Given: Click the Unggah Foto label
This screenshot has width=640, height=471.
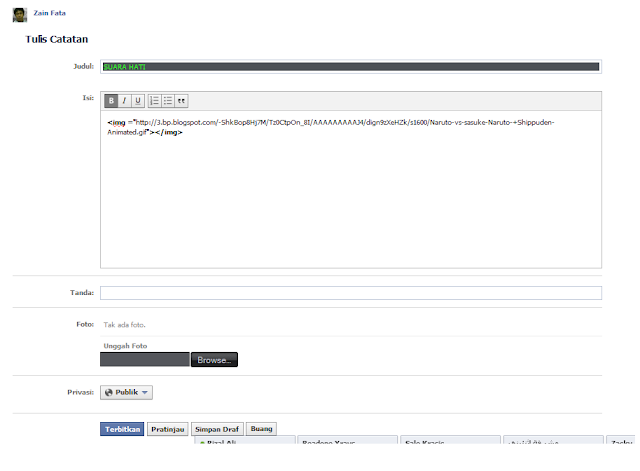Looking at the screenshot, I should (x=125, y=346).
